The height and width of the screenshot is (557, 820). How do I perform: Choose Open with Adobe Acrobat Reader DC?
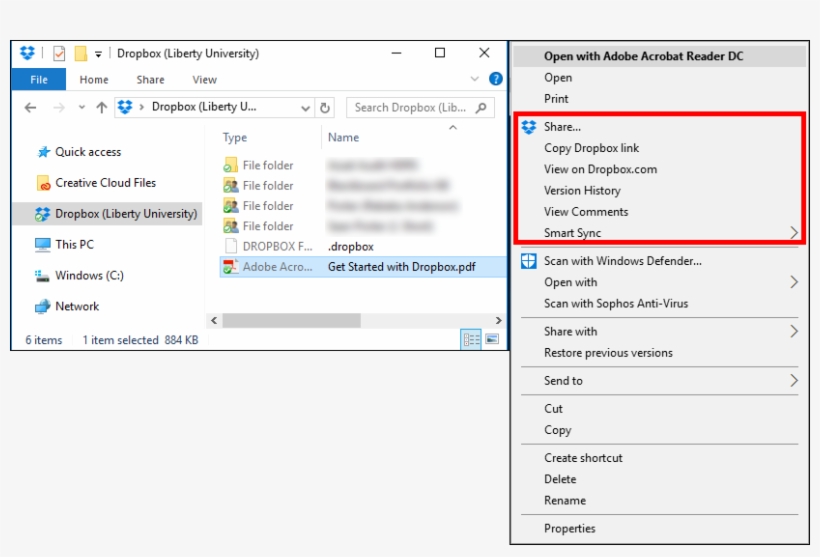point(660,56)
